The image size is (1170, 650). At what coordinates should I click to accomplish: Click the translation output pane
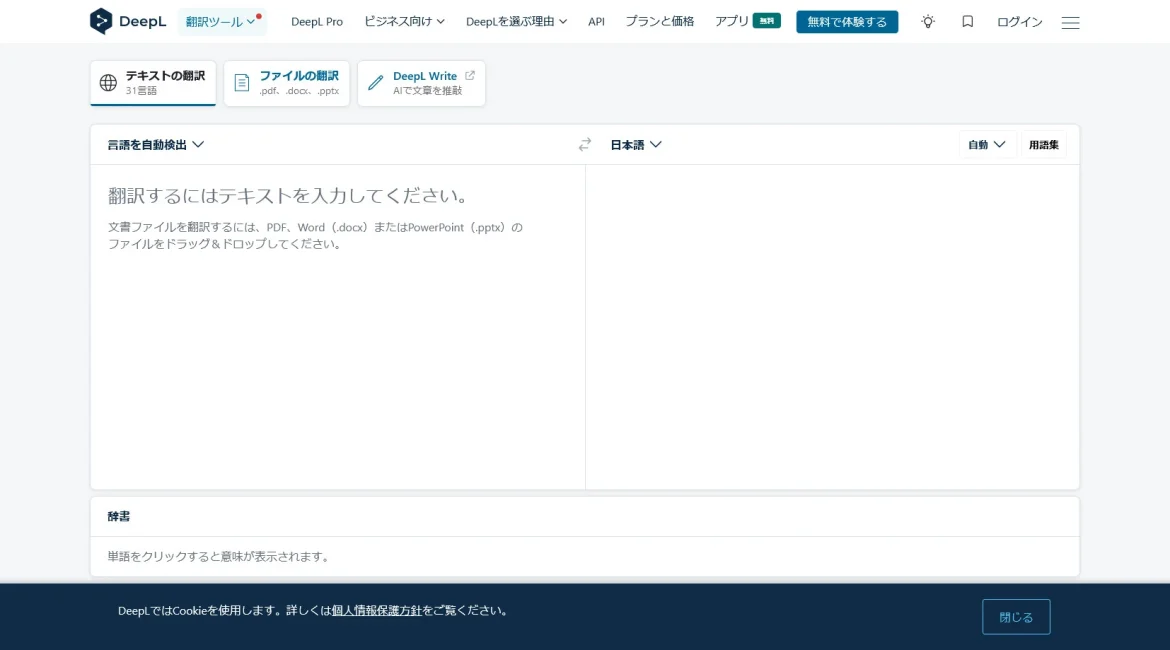[833, 327]
